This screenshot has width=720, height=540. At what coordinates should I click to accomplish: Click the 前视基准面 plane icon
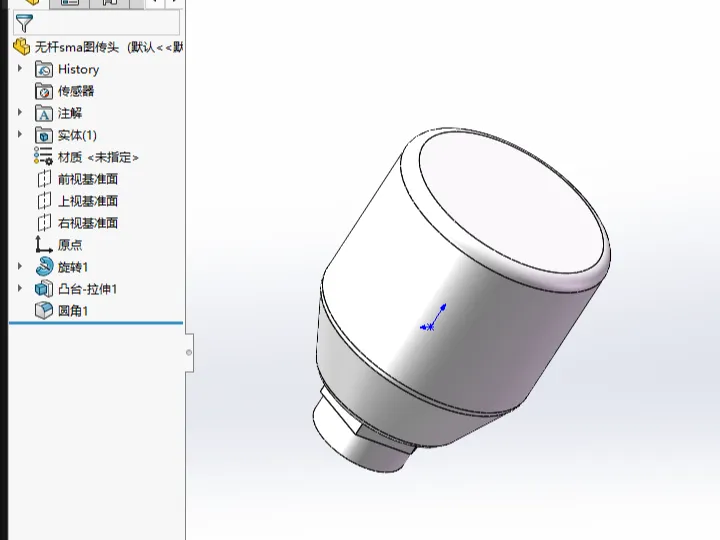coord(44,179)
